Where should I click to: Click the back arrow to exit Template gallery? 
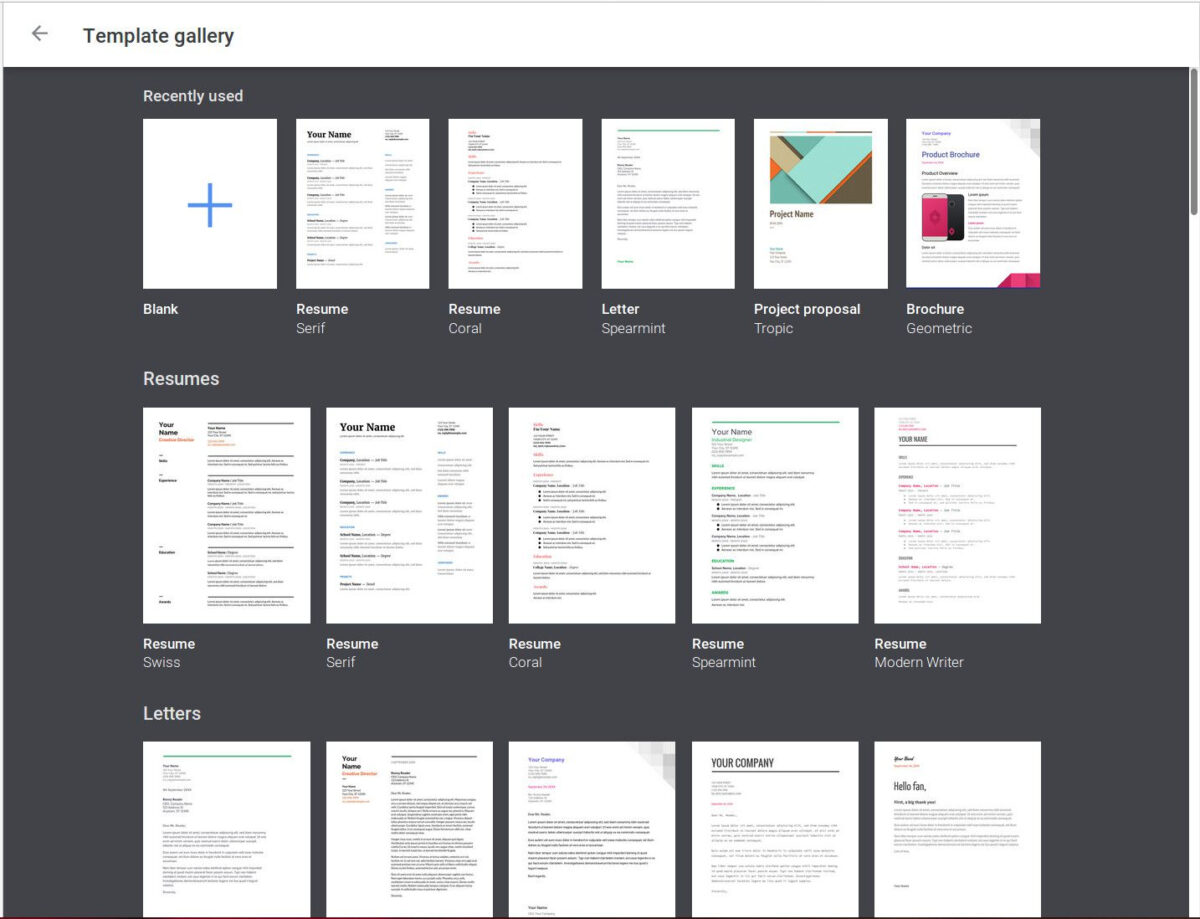tap(40, 32)
